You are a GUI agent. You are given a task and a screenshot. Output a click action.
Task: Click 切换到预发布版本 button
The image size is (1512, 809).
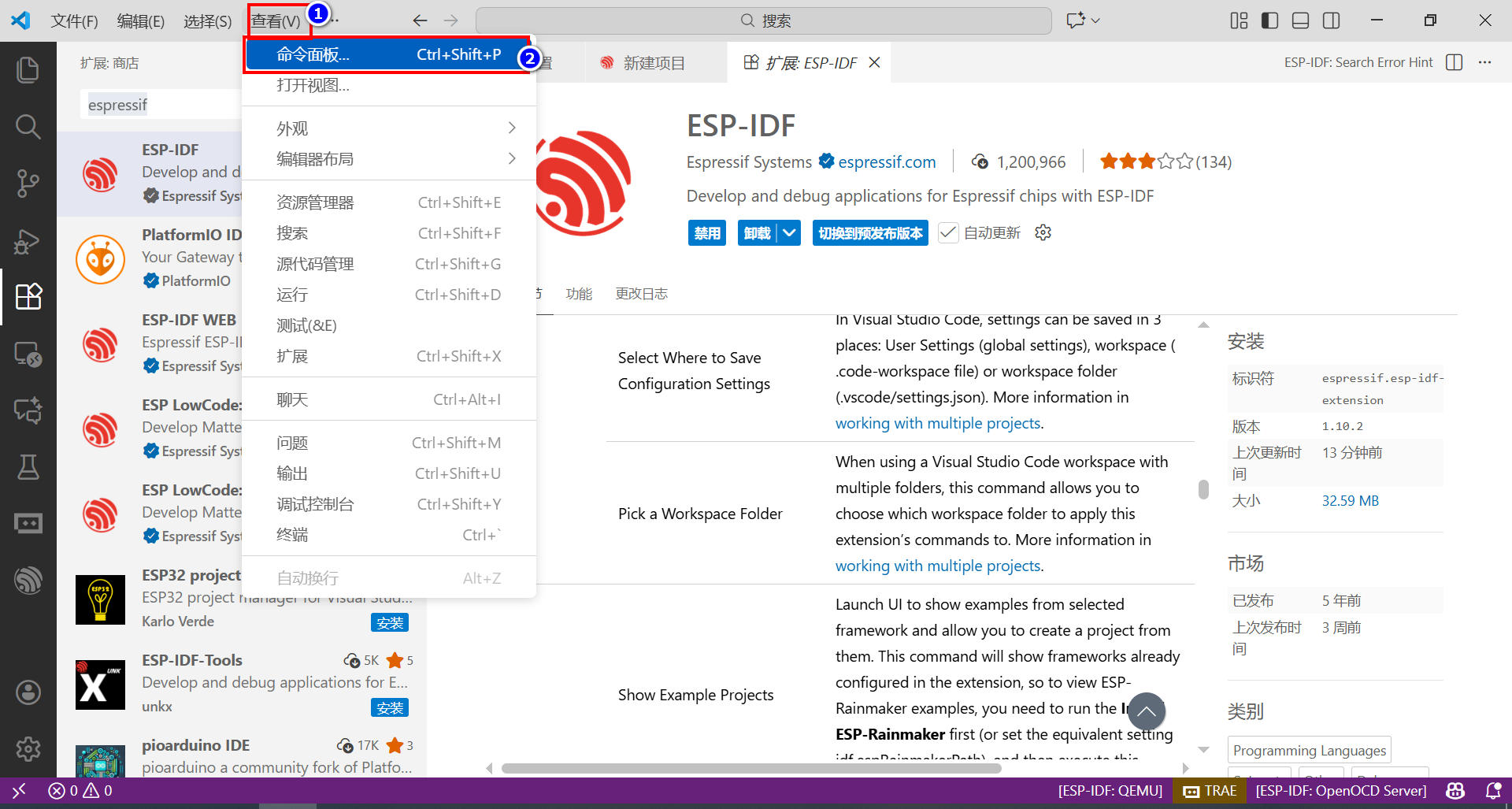pyautogui.click(x=870, y=232)
